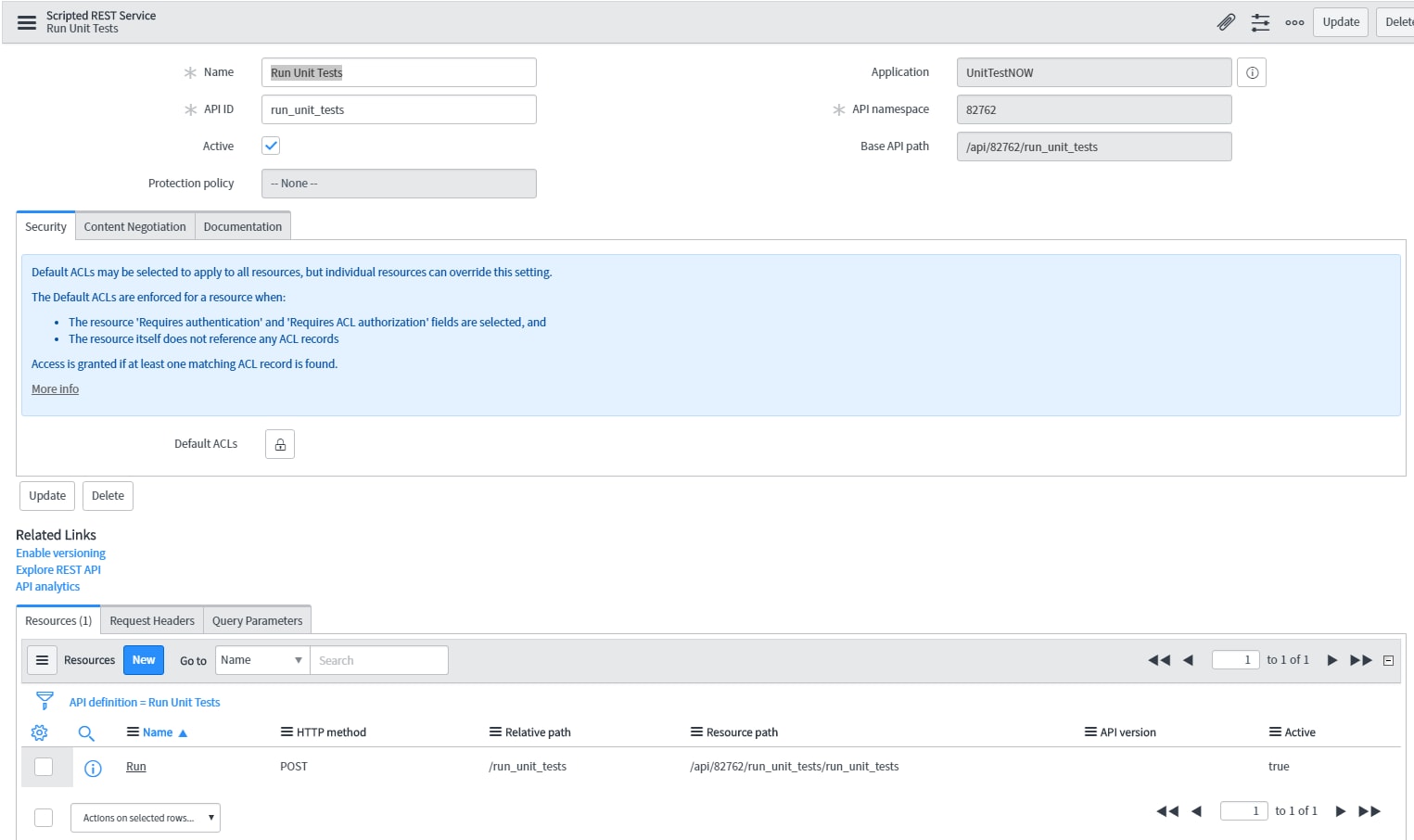Open the Go to field dropdown

(x=262, y=660)
